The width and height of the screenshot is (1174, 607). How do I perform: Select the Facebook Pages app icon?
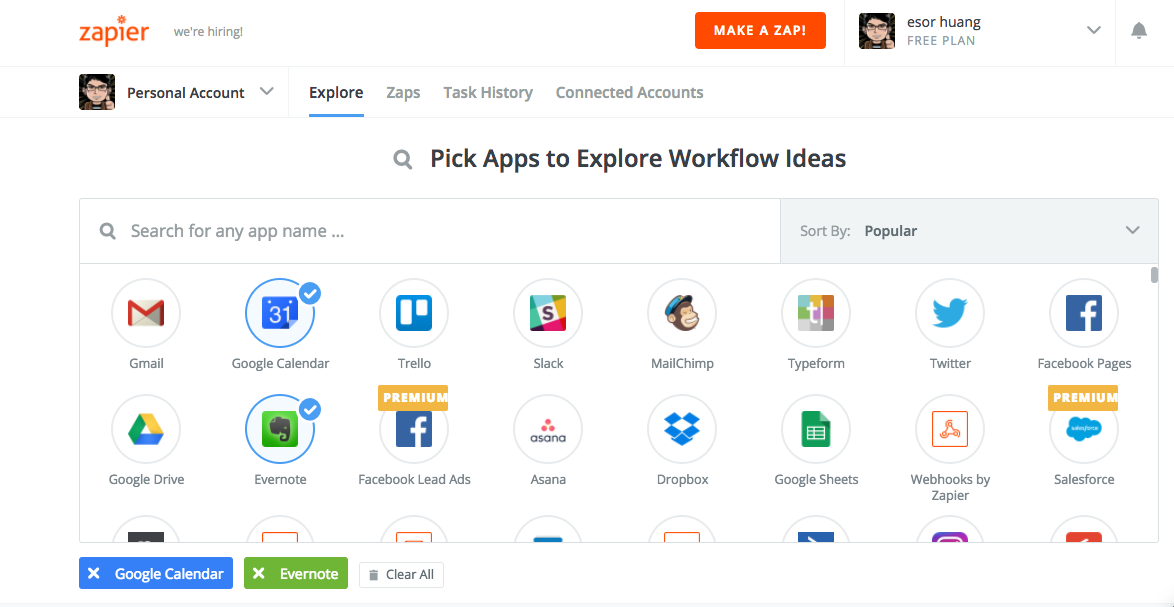pos(1084,313)
